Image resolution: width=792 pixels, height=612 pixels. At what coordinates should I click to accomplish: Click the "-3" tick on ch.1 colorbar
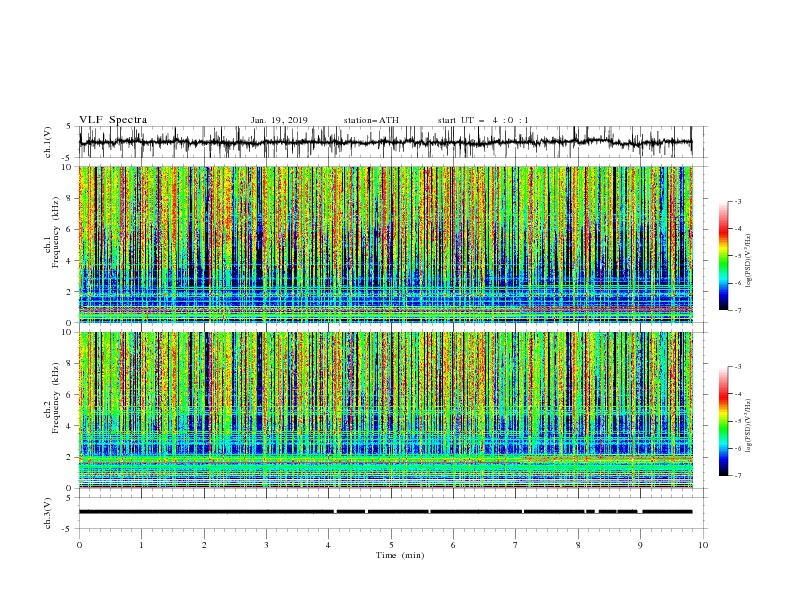click(738, 201)
